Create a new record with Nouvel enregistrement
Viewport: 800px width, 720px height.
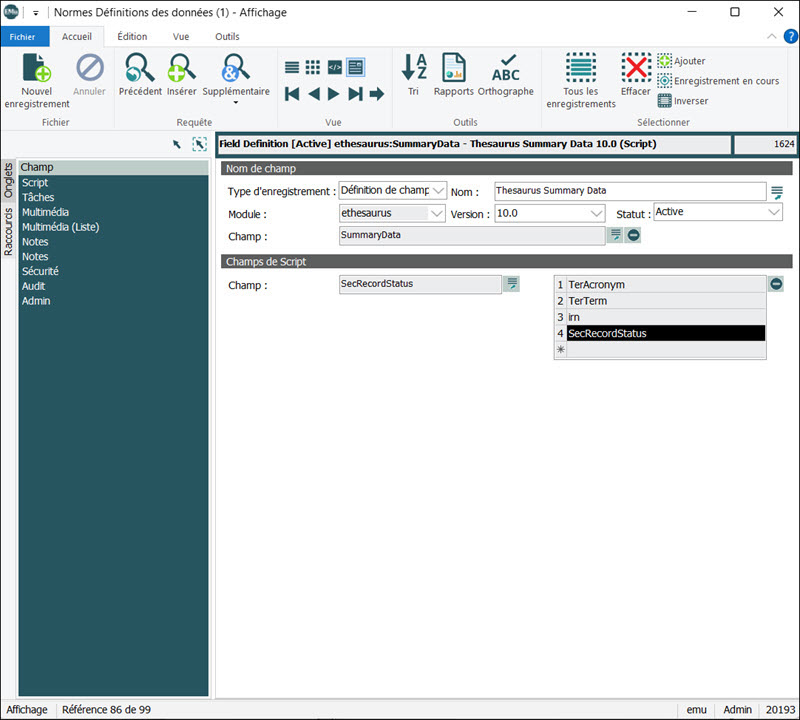(37, 81)
